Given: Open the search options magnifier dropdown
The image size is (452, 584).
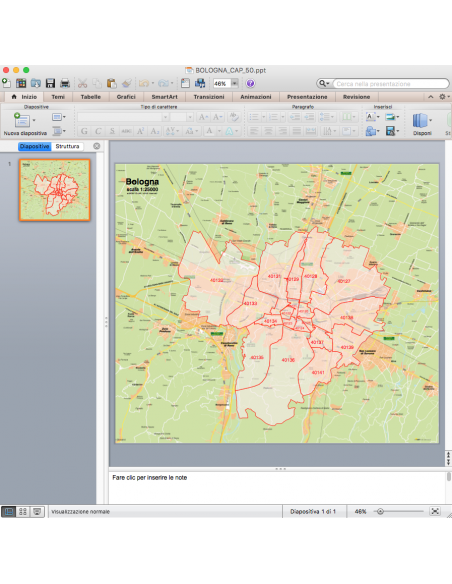Looking at the screenshot, I should click(x=324, y=83).
